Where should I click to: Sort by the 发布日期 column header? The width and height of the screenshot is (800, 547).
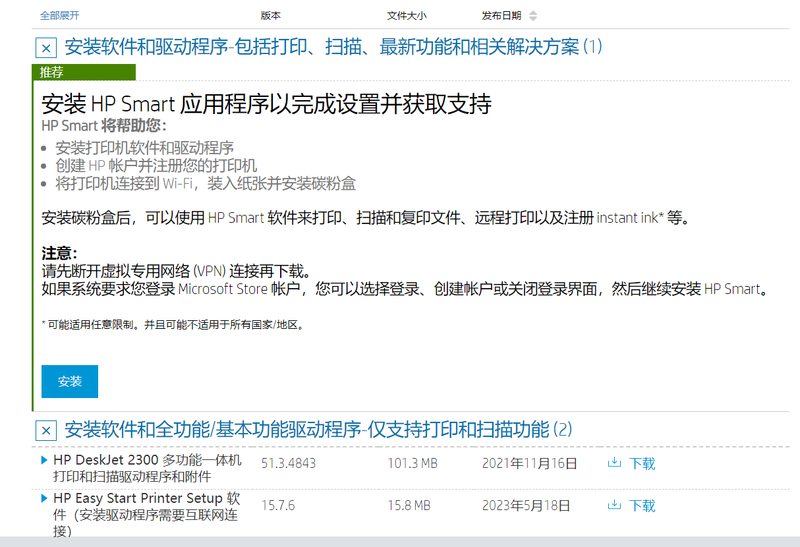[501, 16]
